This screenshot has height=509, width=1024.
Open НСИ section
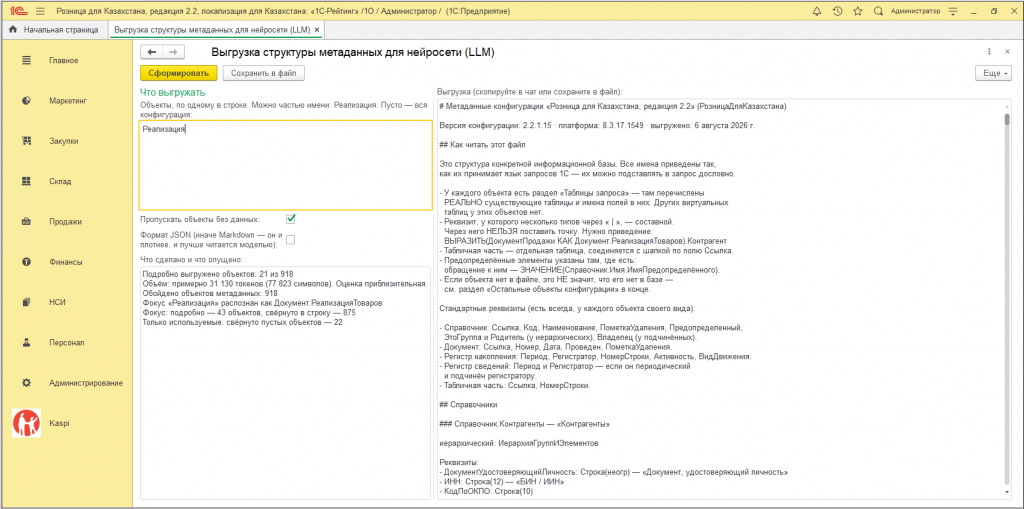pos(58,302)
